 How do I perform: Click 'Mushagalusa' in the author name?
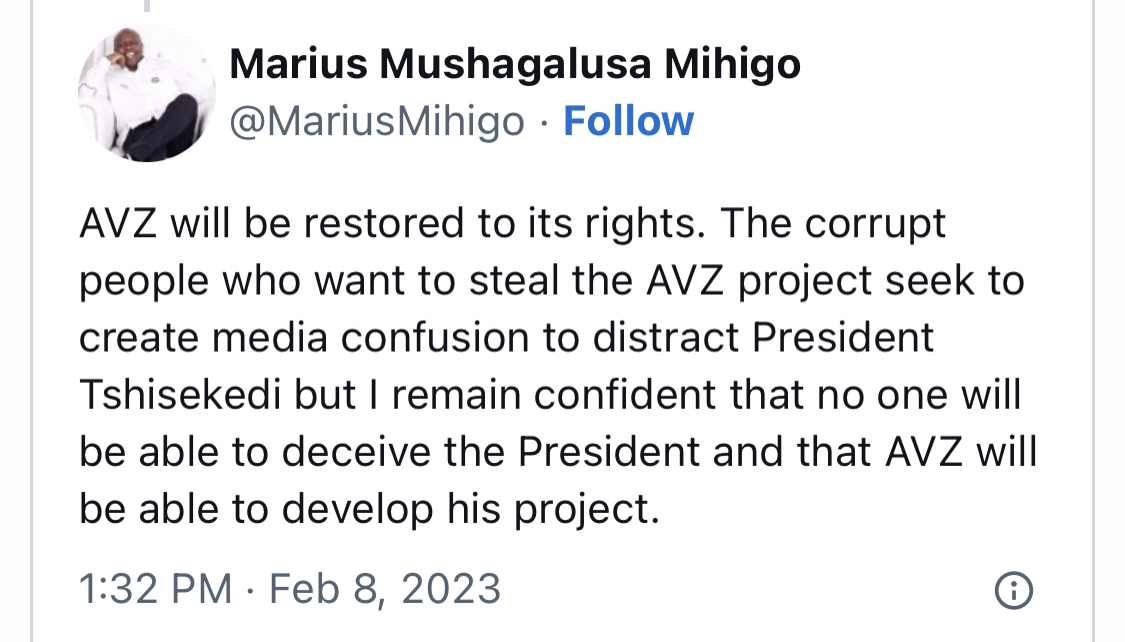515,65
